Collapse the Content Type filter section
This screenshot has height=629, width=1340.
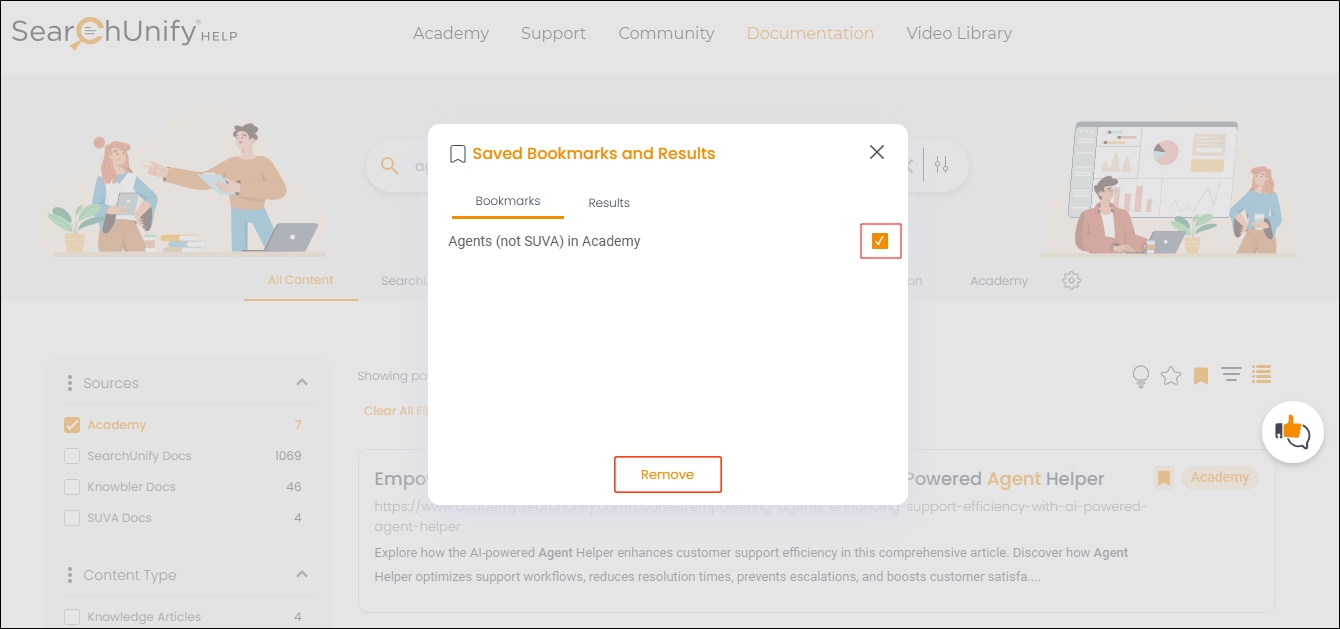[x=302, y=575]
